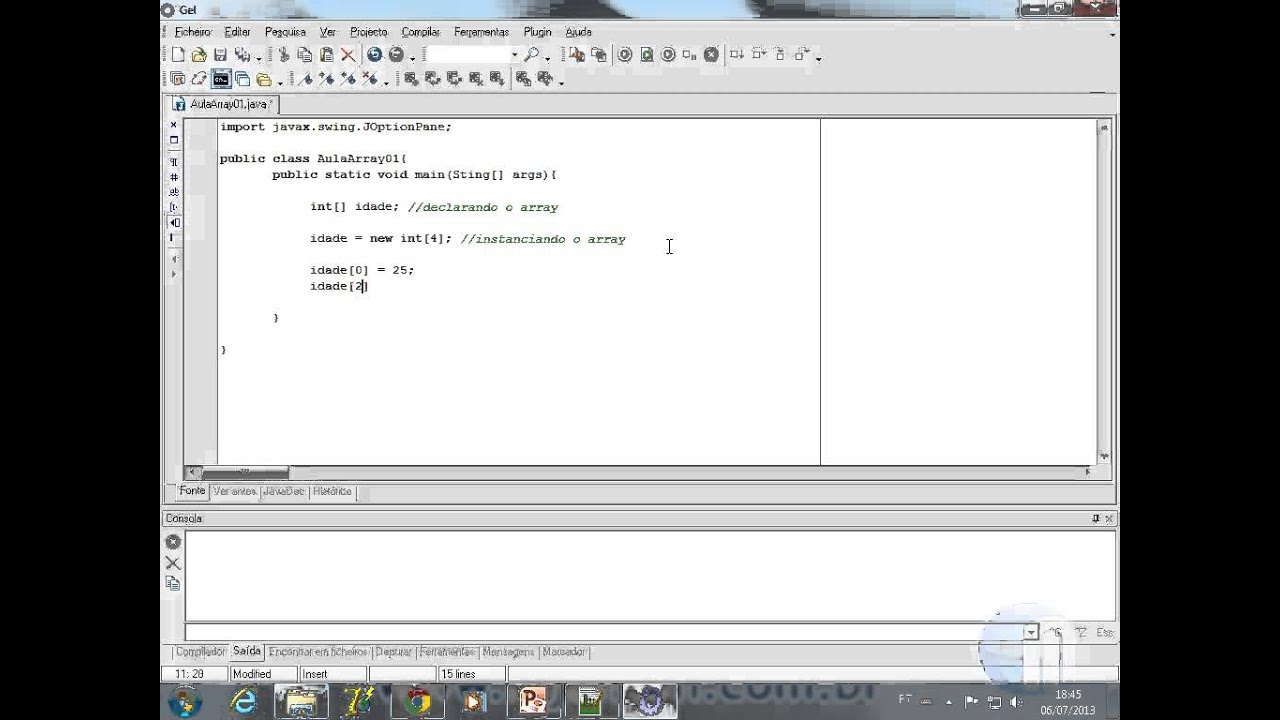Open the Projecto menu
The width and height of the screenshot is (1280, 720).
368,32
